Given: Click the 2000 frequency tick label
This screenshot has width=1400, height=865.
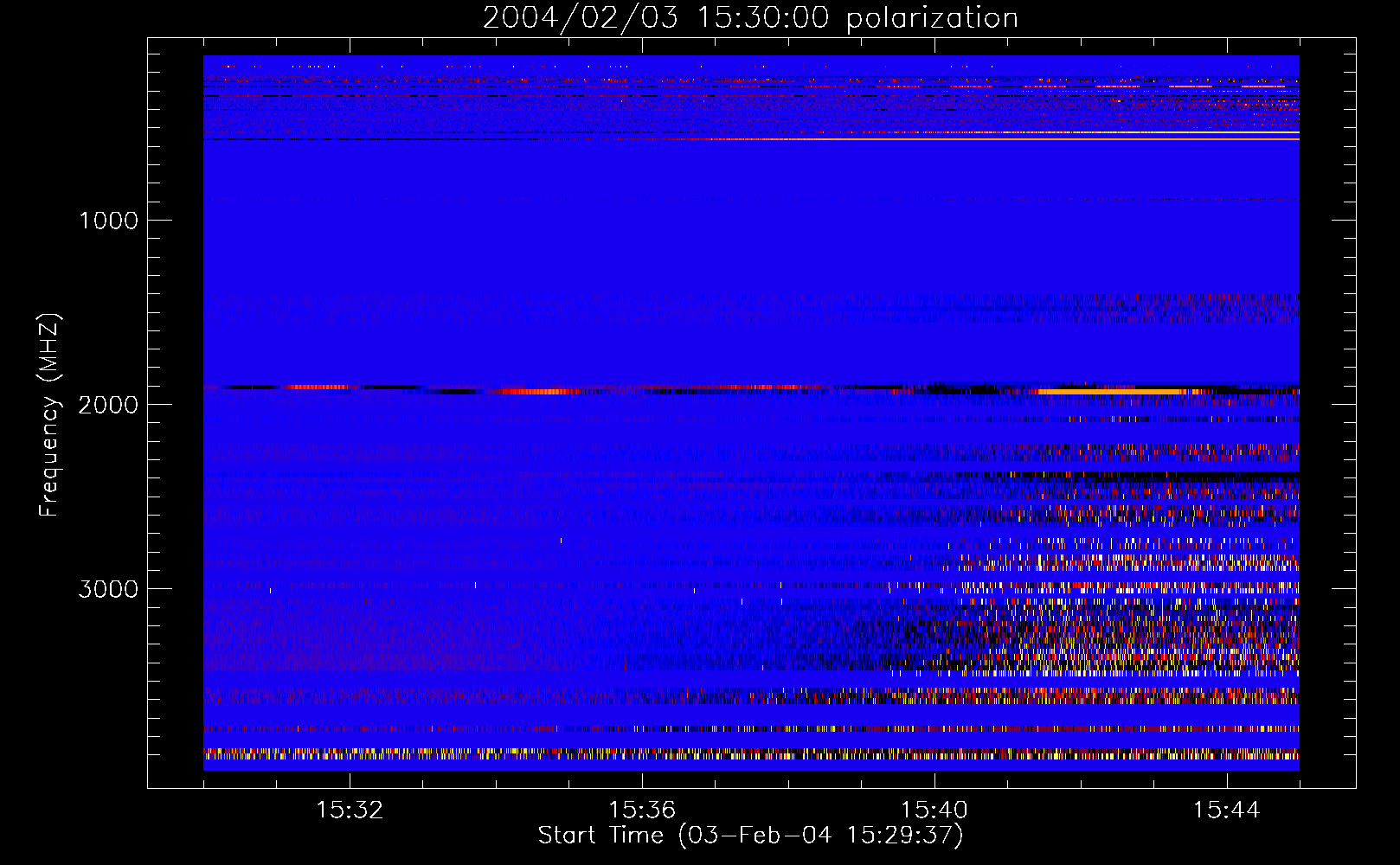Looking at the screenshot, I should click(108, 404).
